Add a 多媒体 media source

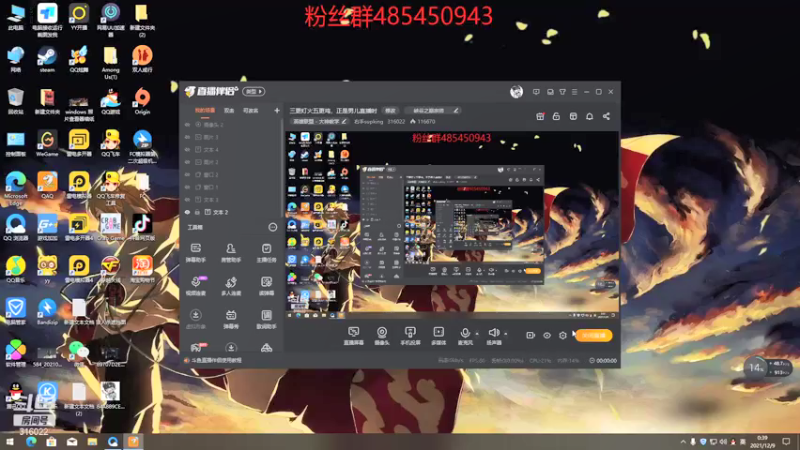[438, 336]
